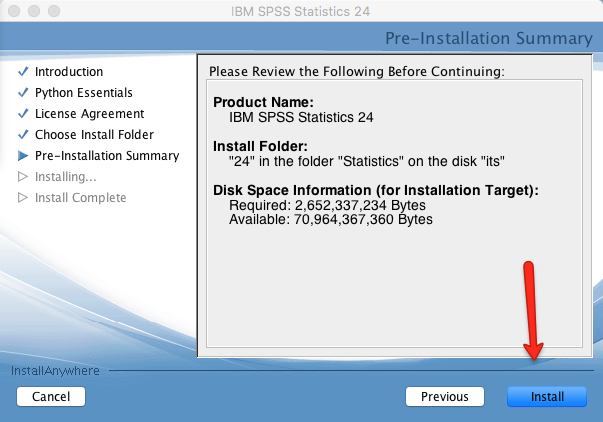Image resolution: width=603 pixels, height=422 pixels.
Task: Click the Install Folder path text
Action: tap(366, 161)
